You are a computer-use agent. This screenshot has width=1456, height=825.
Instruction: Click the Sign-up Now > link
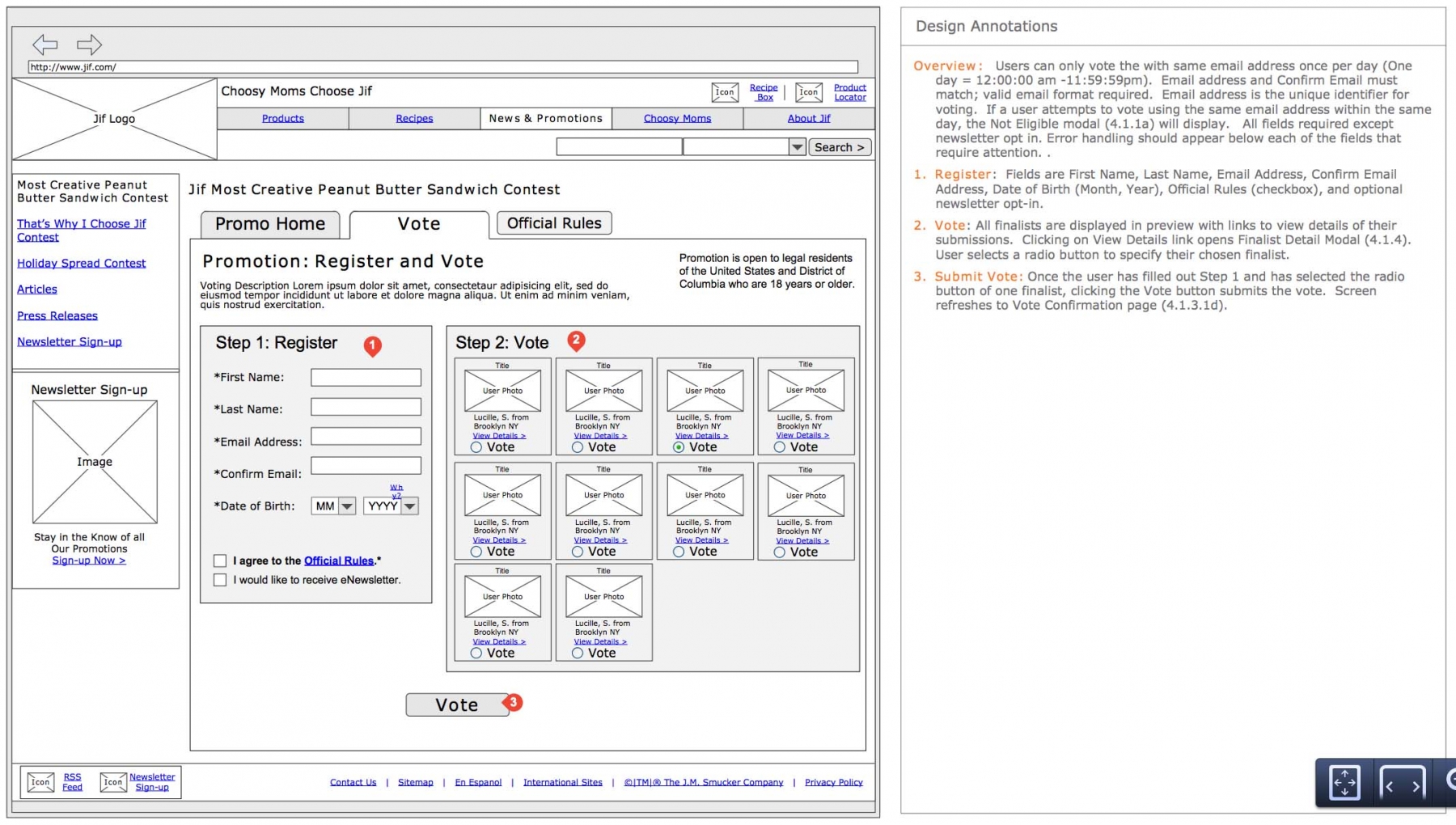(x=89, y=561)
